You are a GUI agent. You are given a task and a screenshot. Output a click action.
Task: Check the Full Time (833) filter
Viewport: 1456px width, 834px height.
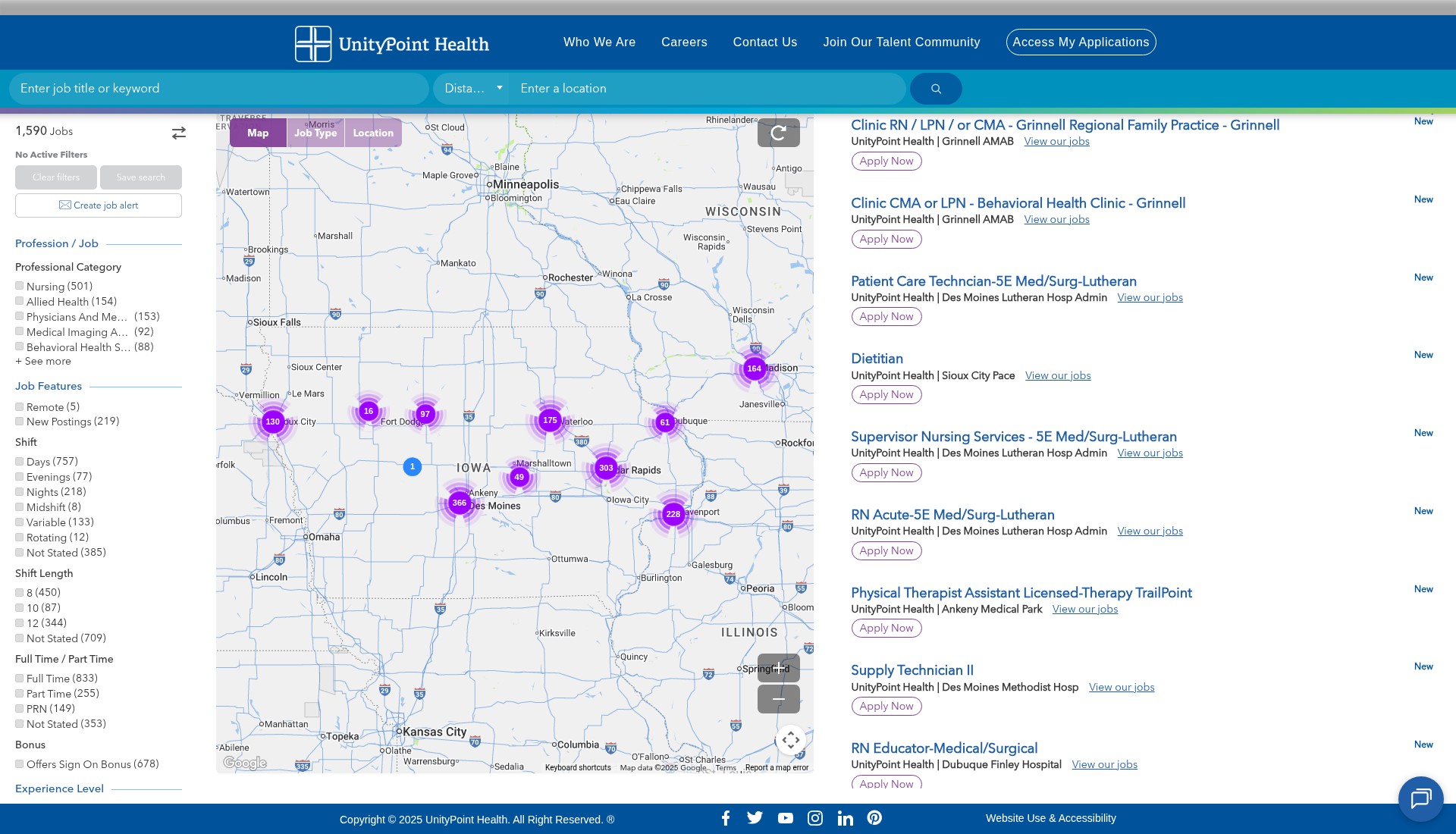pos(20,678)
